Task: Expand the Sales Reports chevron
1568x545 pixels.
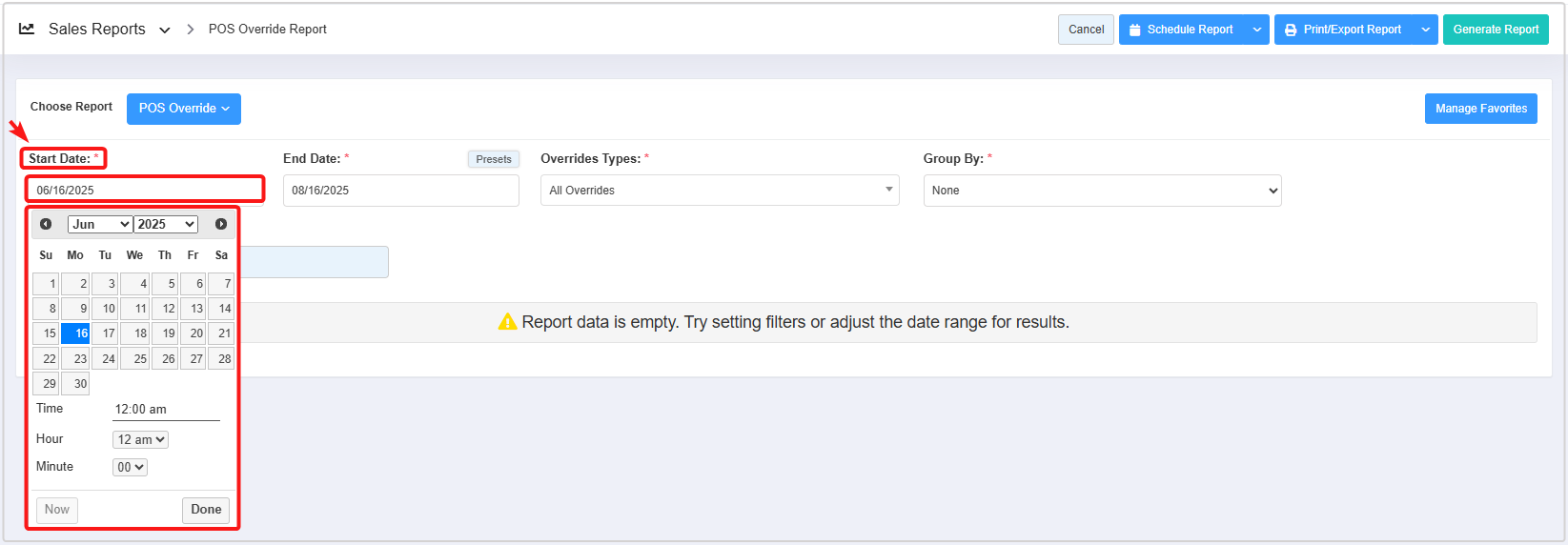Action: coord(165,30)
